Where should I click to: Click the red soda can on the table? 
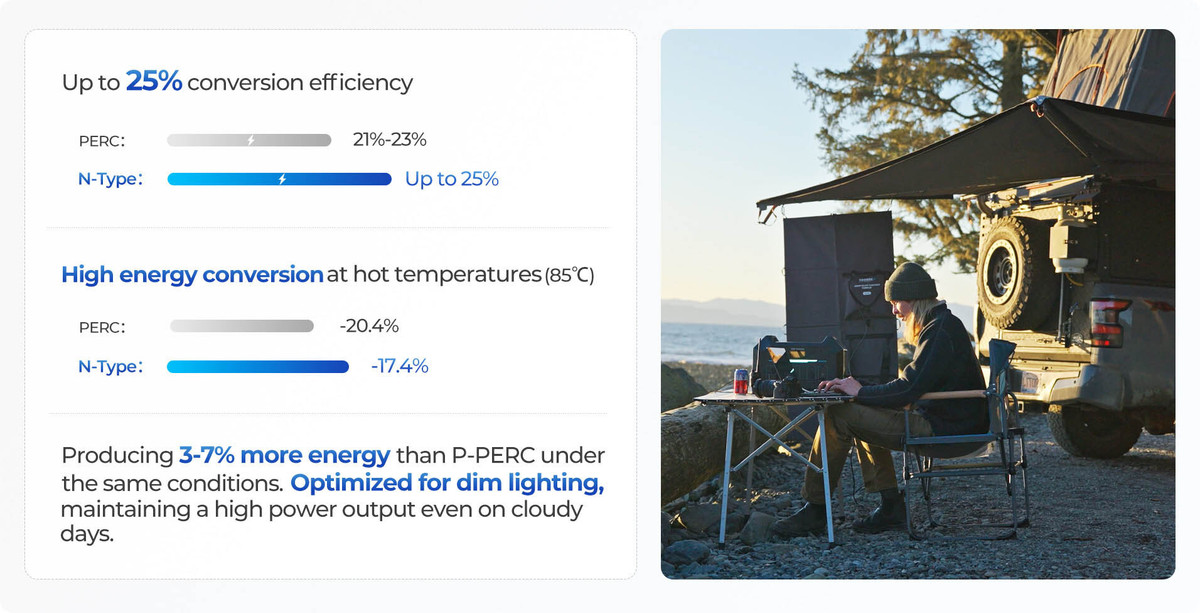pyautogui.click(x=741, y=381)
